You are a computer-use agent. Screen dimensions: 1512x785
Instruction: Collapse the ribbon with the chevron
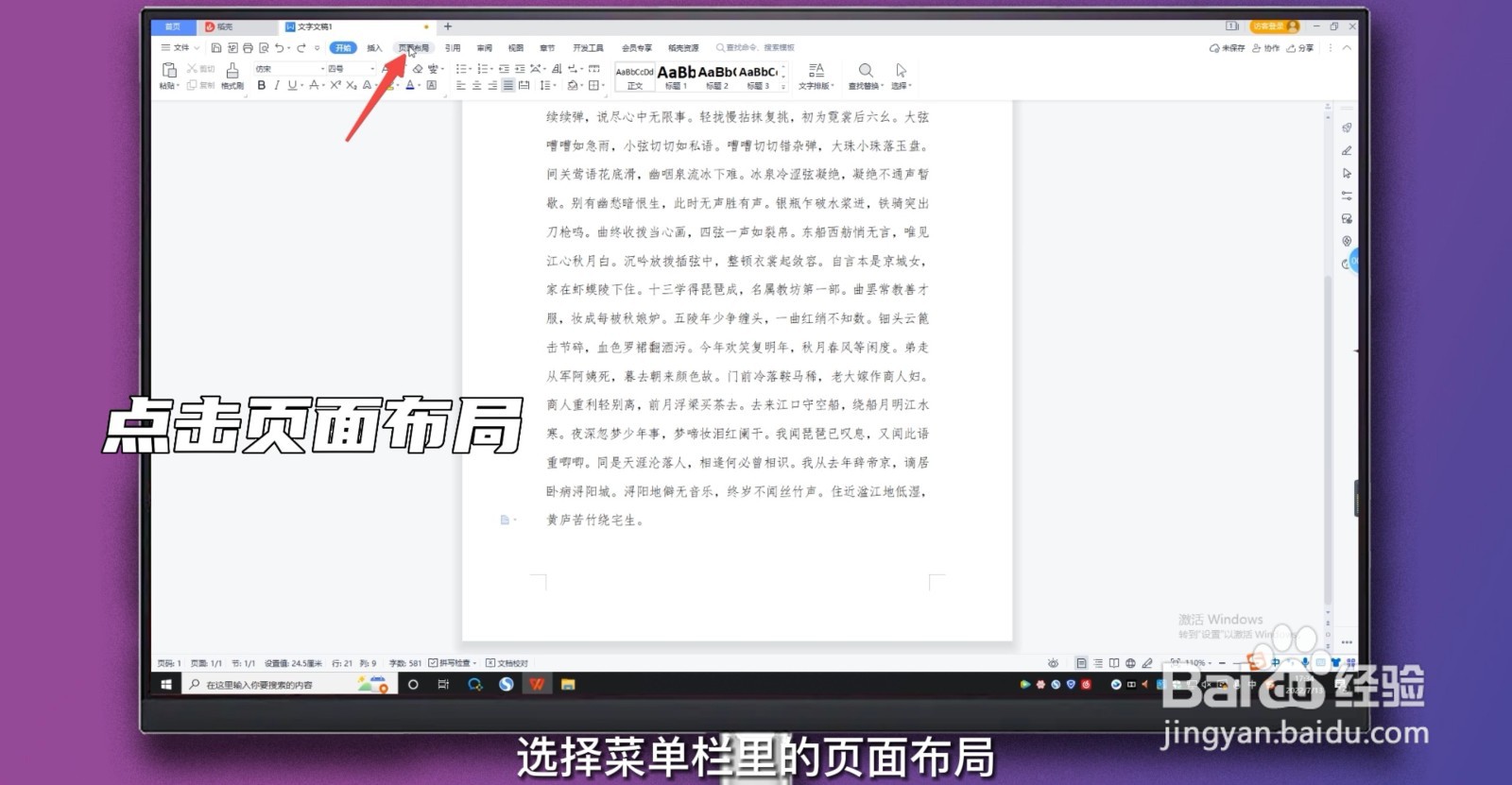pos(1347,48)
